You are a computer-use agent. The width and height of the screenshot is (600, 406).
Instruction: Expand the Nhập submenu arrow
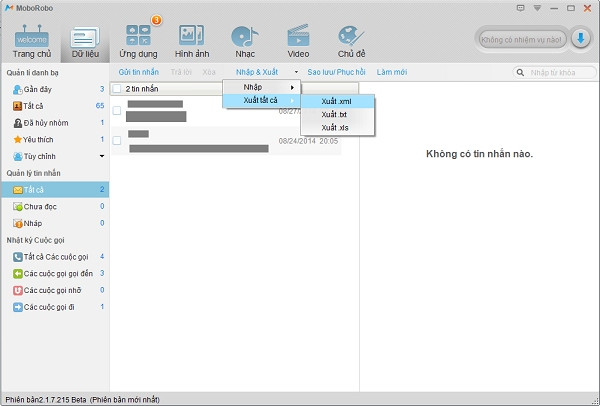(x=292, y=88)
